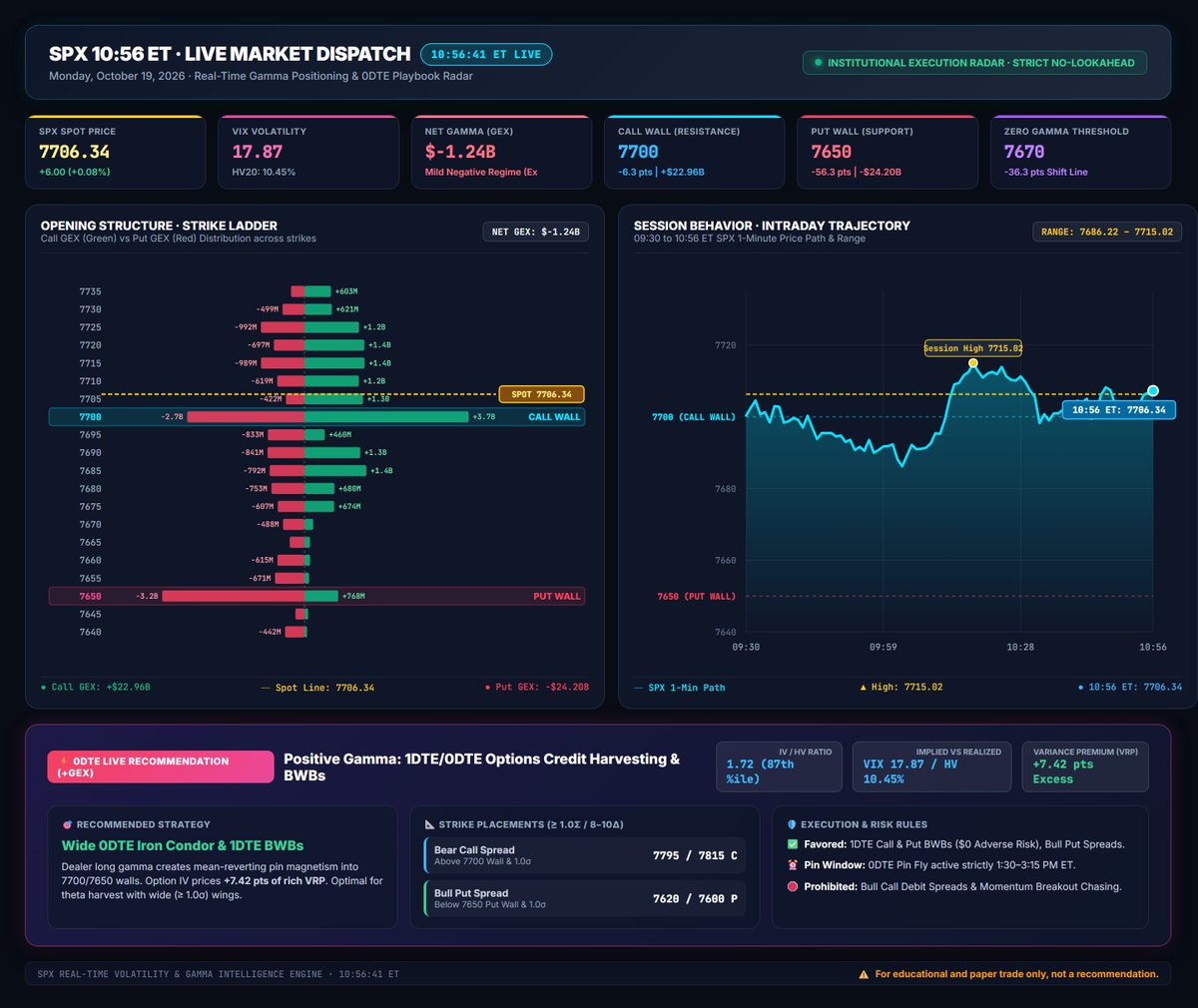Viewport: 1198px width, 1008px height.
Task: Click the Institutional Execution Radar badge
Action: (x=974, y=63)
